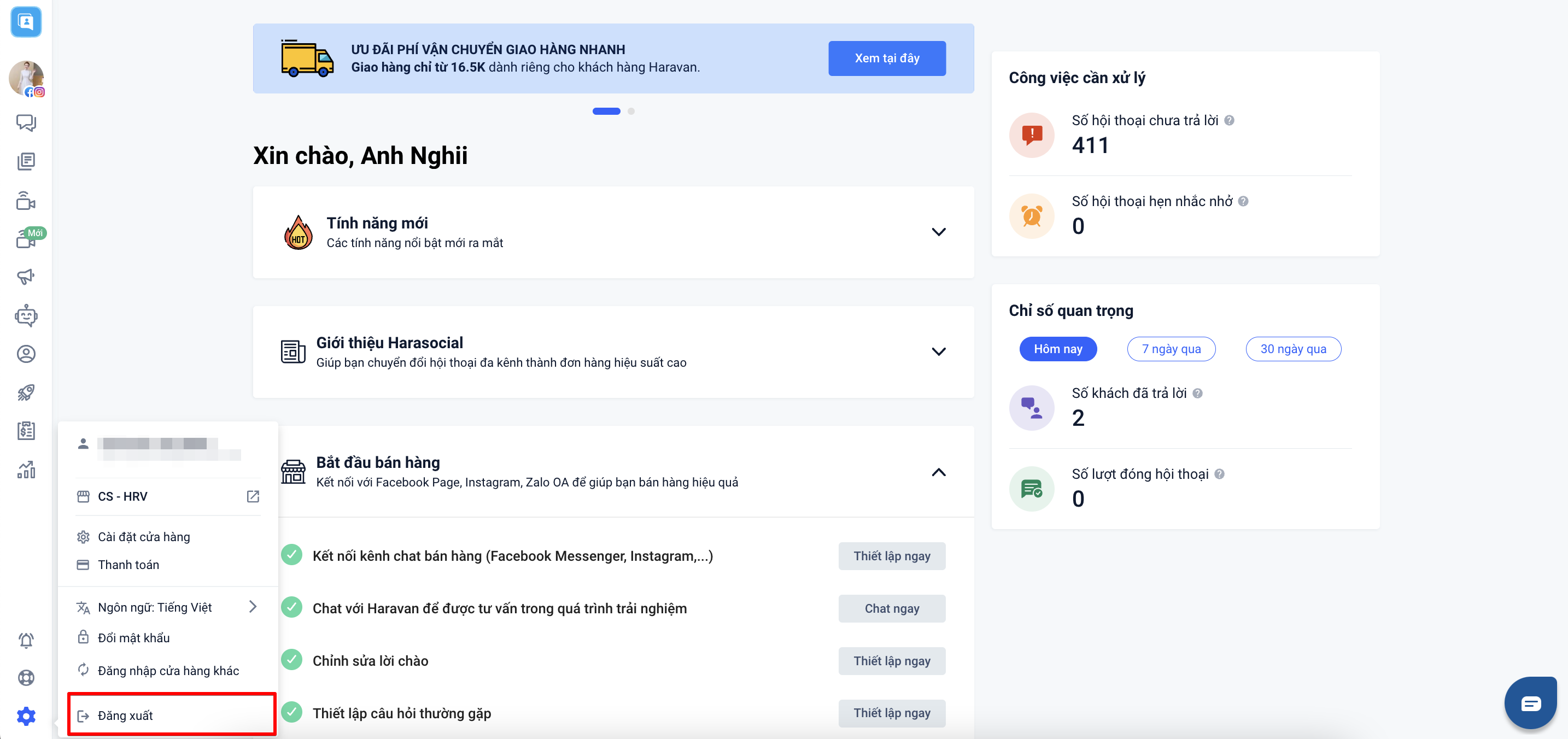Viewport: 1568px width, 739px height.
Task: Click the megaphone broadcast icon
Action: (26, 277)
